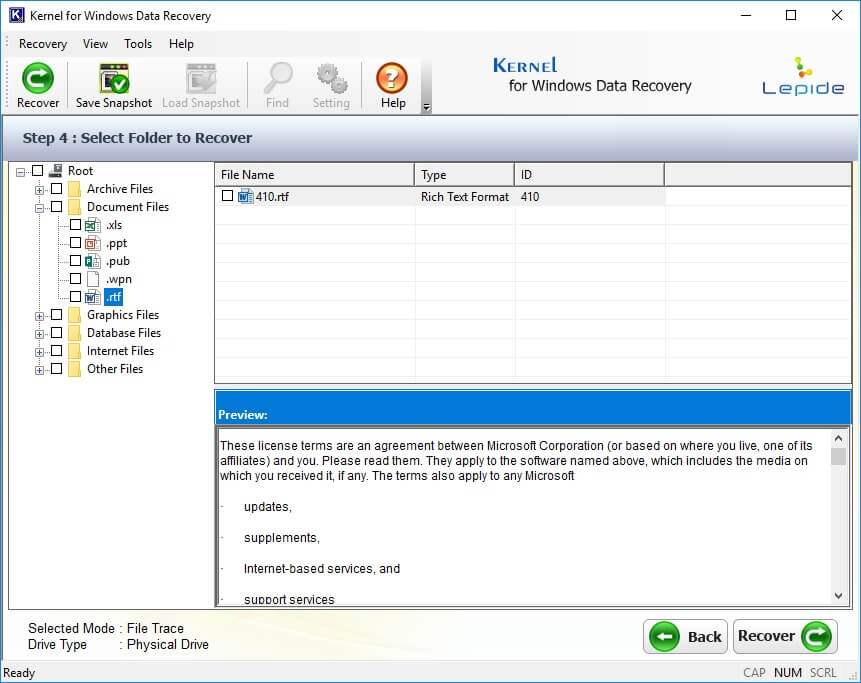Image resolution: width=861 pixels, height=683 pixels.
Task: Sort by Type column header
Action: click(x=465, y=175)
